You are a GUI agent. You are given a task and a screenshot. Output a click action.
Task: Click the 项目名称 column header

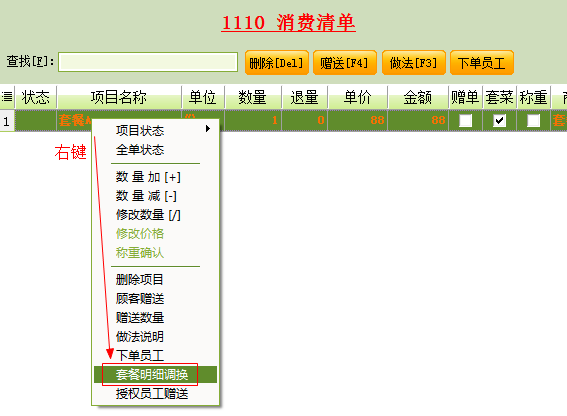point(119,97)
